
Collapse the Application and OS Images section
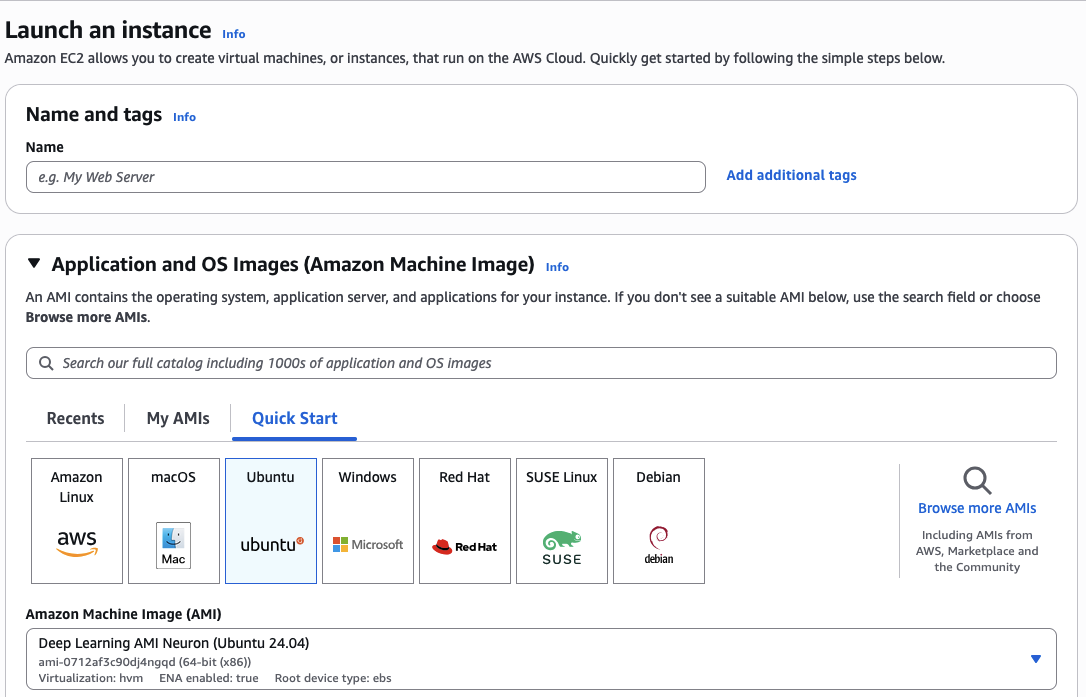(34, 264)
